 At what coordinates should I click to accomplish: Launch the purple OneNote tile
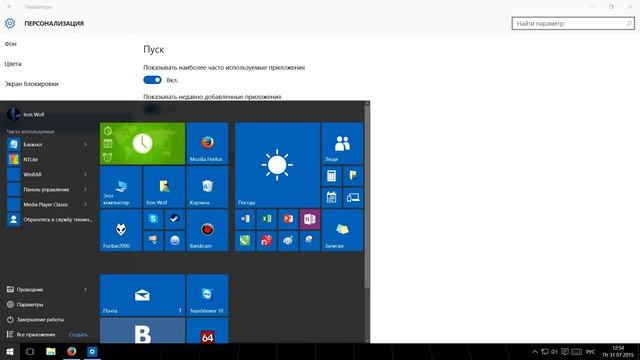(x=310, y=219)
